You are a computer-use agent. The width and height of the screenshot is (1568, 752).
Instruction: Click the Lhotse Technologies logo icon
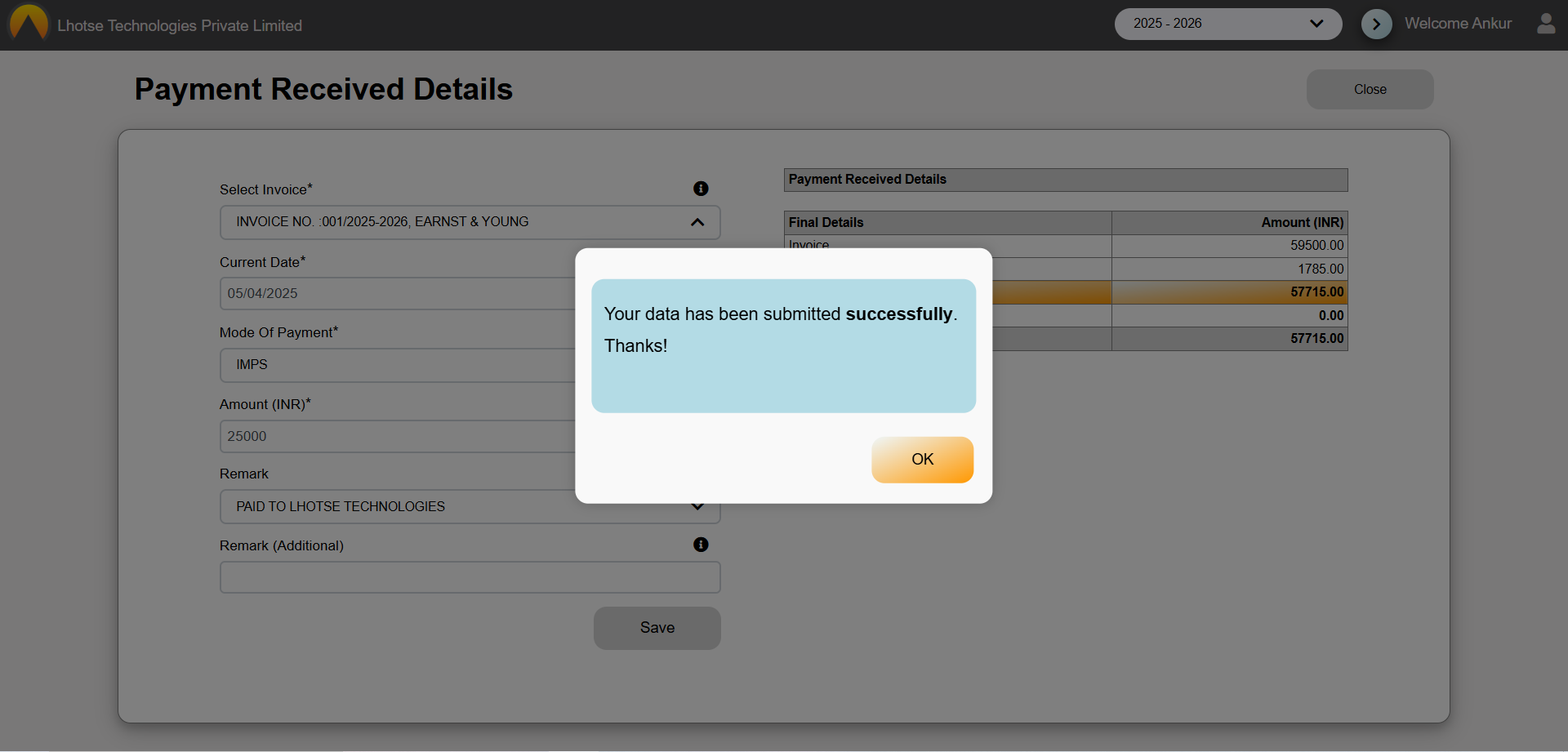(29, 23)
